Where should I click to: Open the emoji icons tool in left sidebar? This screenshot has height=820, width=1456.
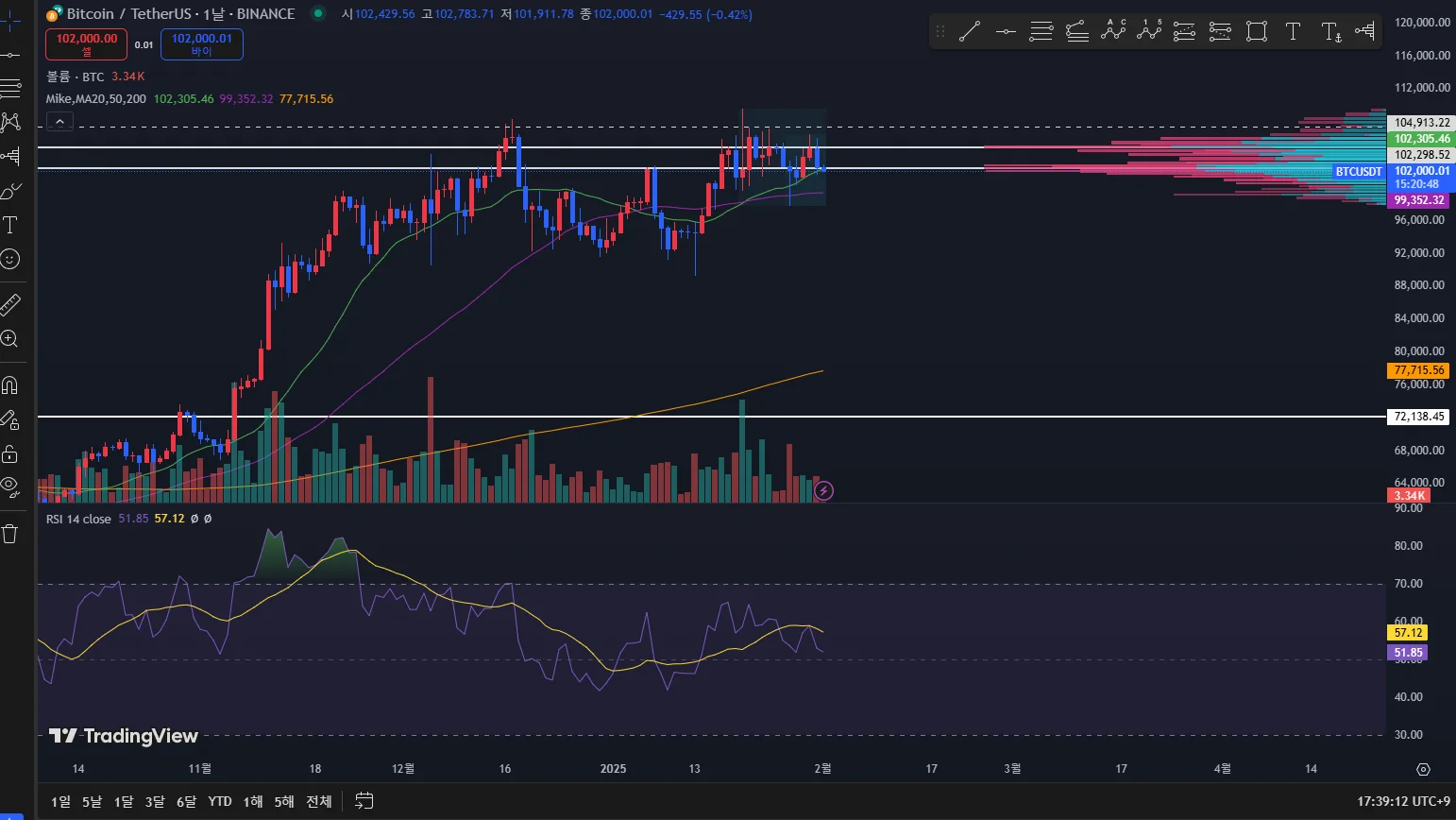pos(9,259)
